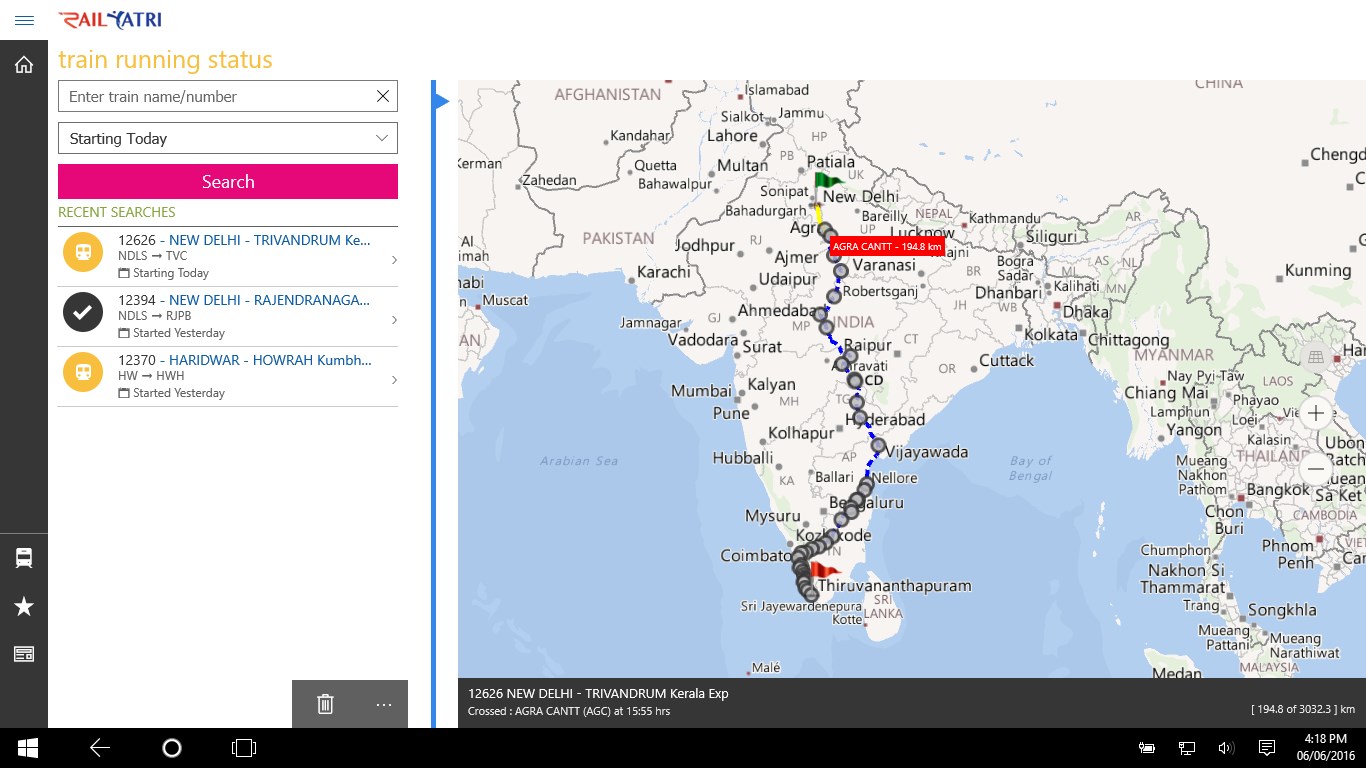The height and width of the screenshot is (768, 1366).
Task: Open the train icon in left sidebar
Action: coord(24,558)
